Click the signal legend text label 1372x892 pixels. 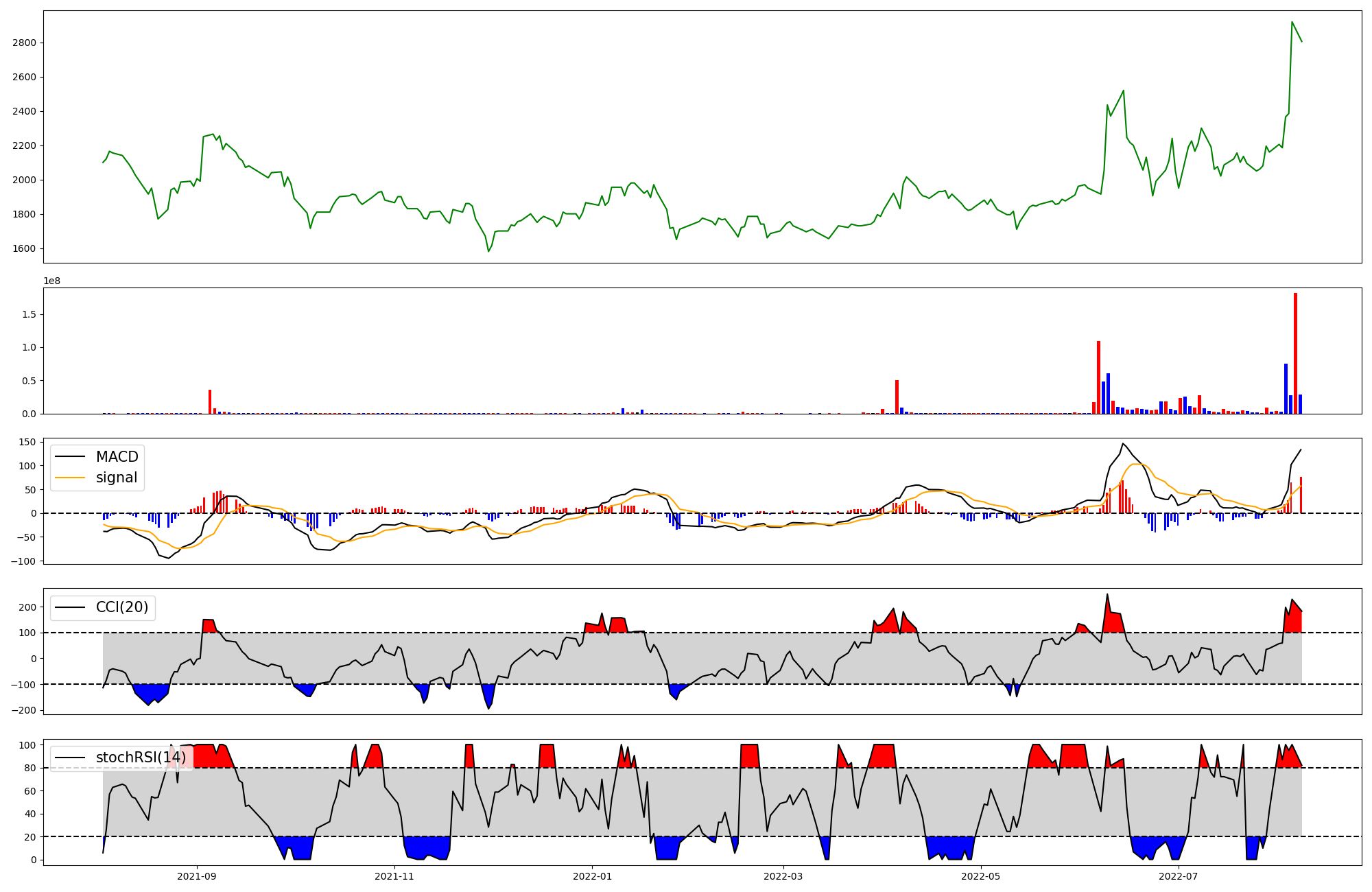(117, 478)
